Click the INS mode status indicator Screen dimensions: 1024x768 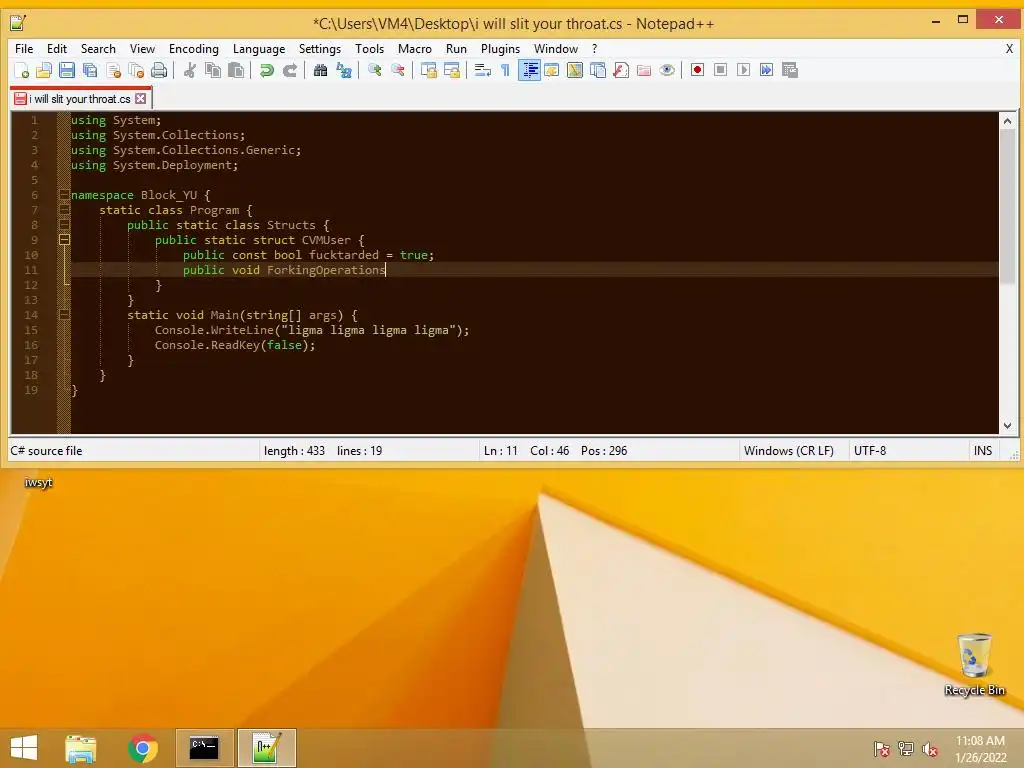[x=982, y=451]
